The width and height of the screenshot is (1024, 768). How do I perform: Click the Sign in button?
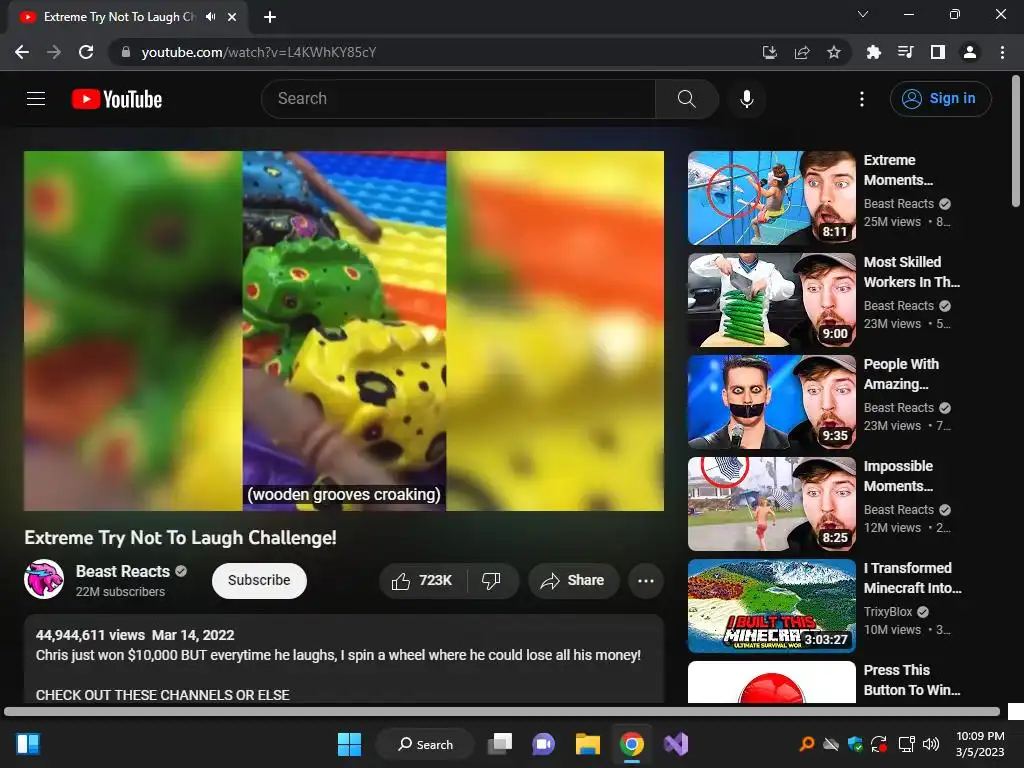[x=940, y=99]
